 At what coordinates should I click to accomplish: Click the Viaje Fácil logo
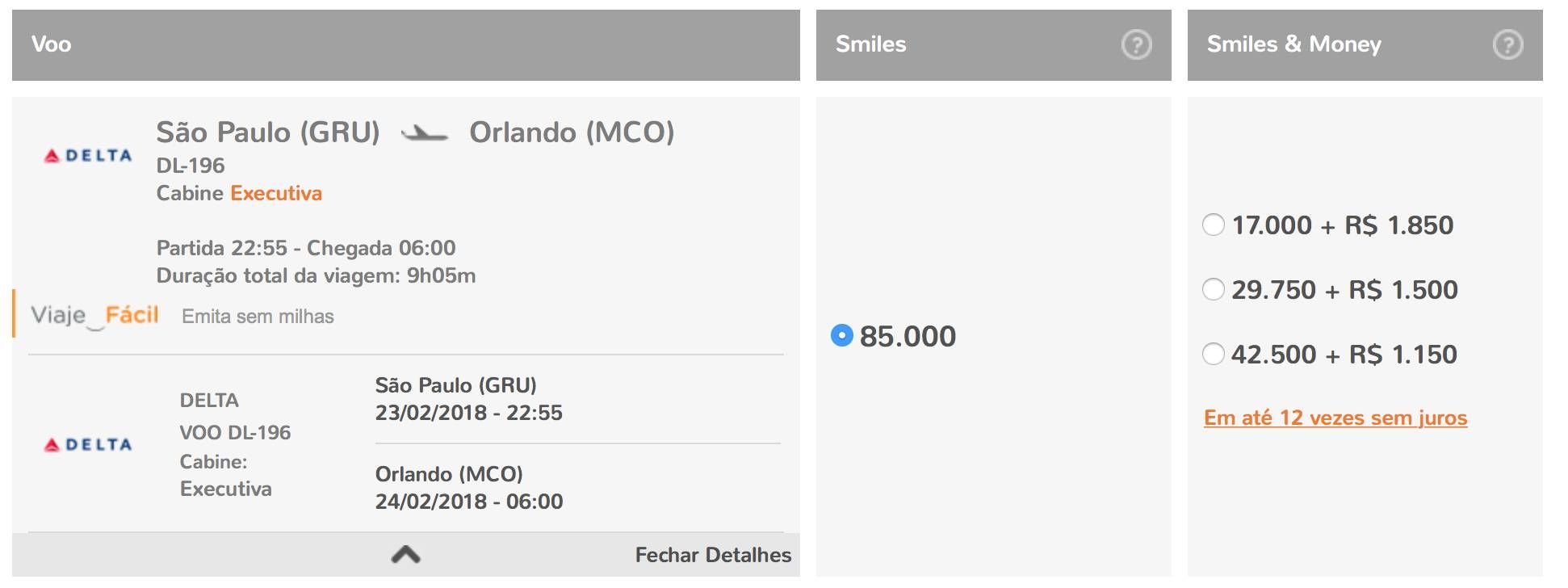tap(94, 316)
